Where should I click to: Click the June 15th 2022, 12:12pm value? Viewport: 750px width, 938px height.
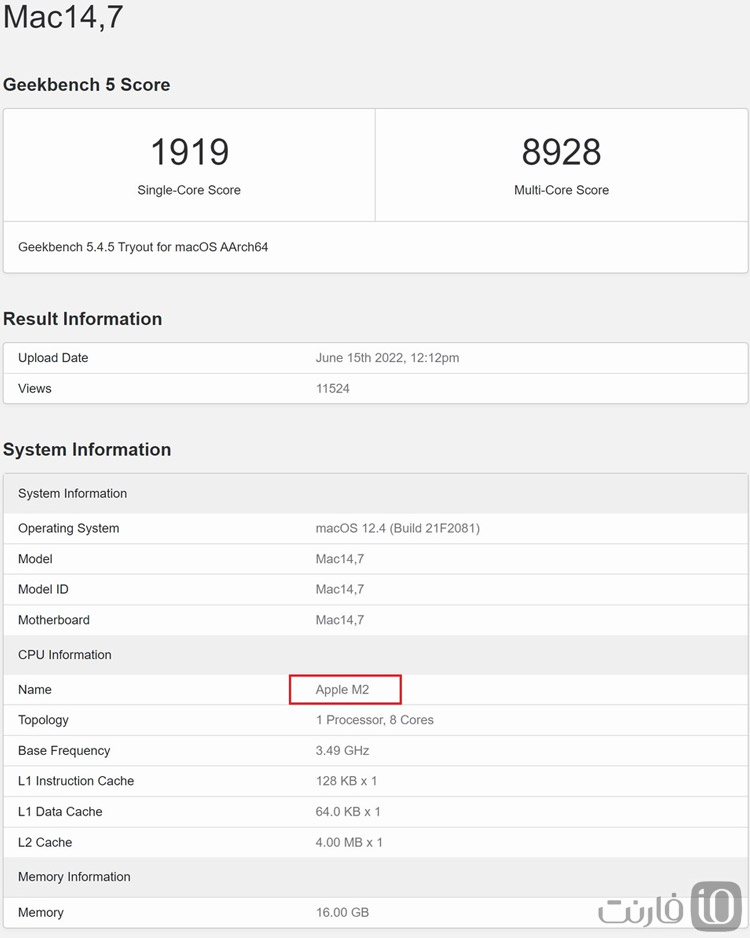coord(388,358)
